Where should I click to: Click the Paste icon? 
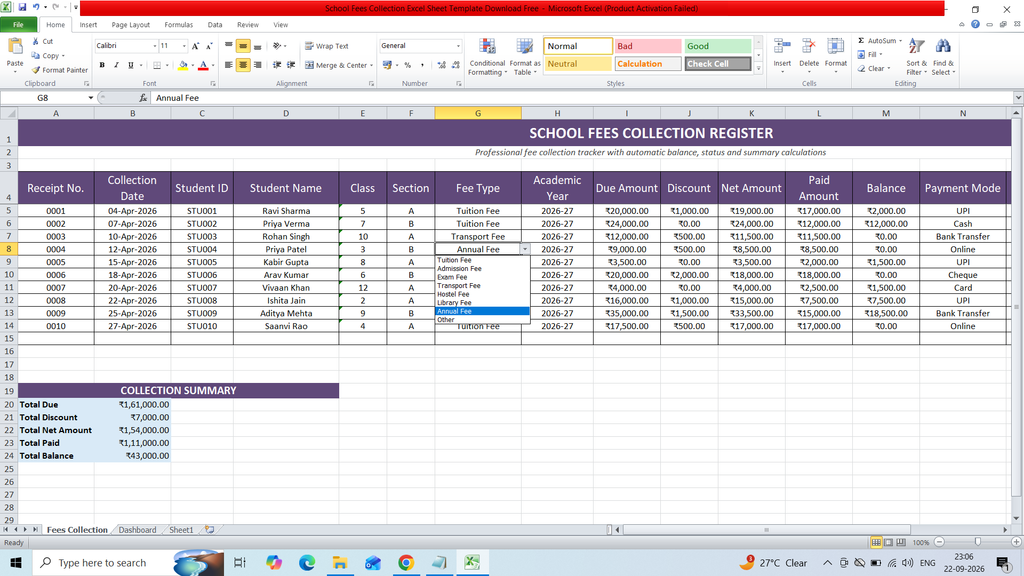14,47
